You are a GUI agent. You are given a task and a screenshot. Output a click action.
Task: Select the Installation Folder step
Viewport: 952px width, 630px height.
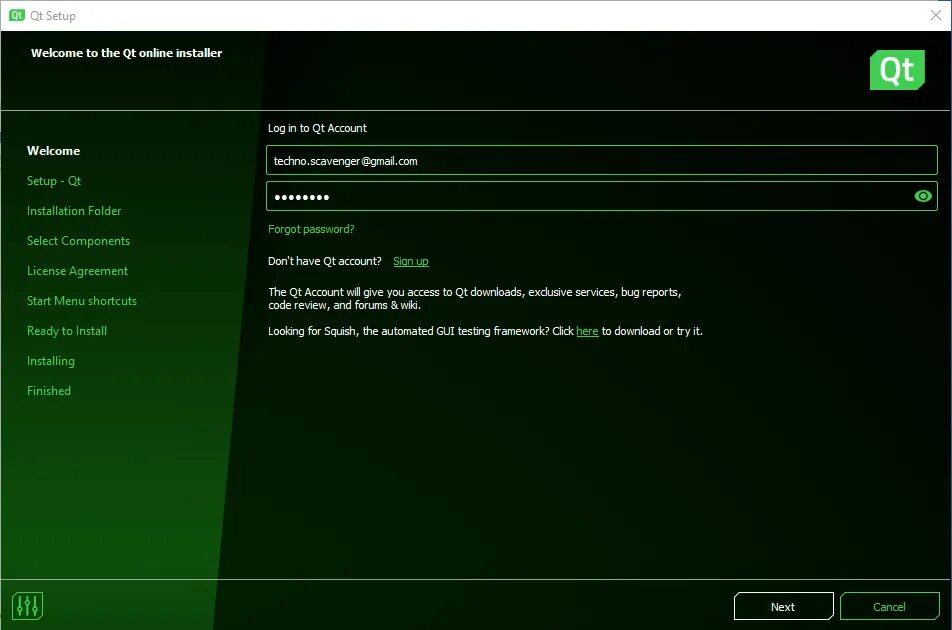point(74,211)
